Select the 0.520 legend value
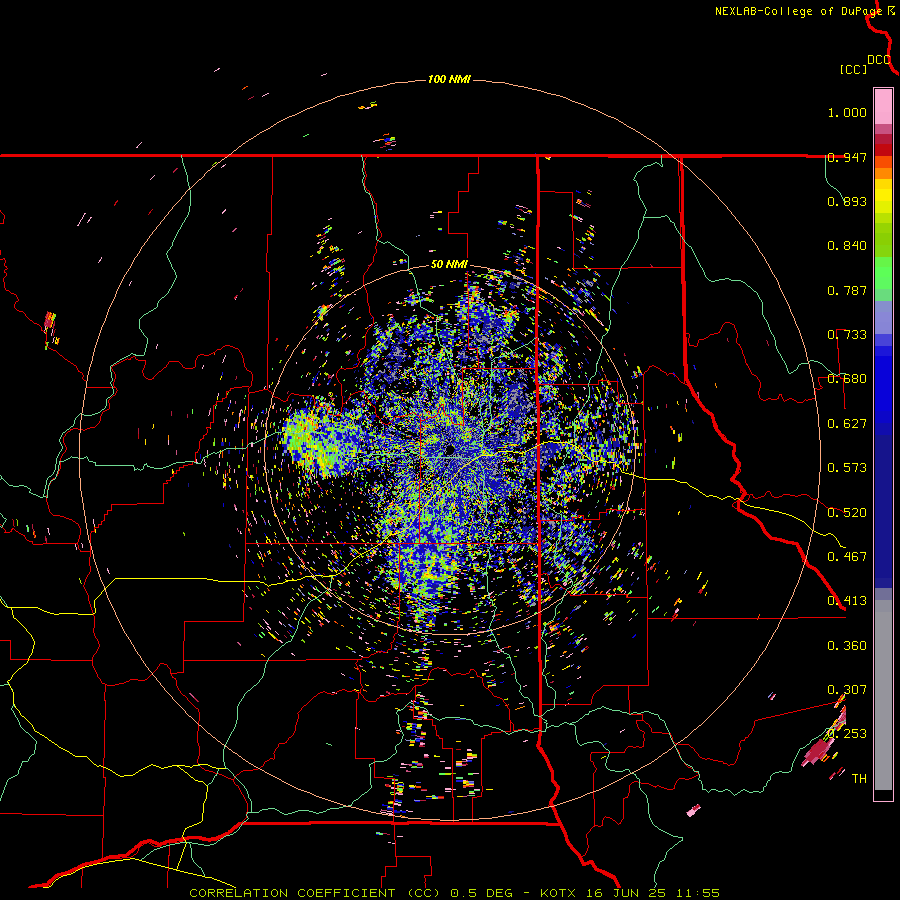Screen dimensions: 900x900 [x=847, y=513]
